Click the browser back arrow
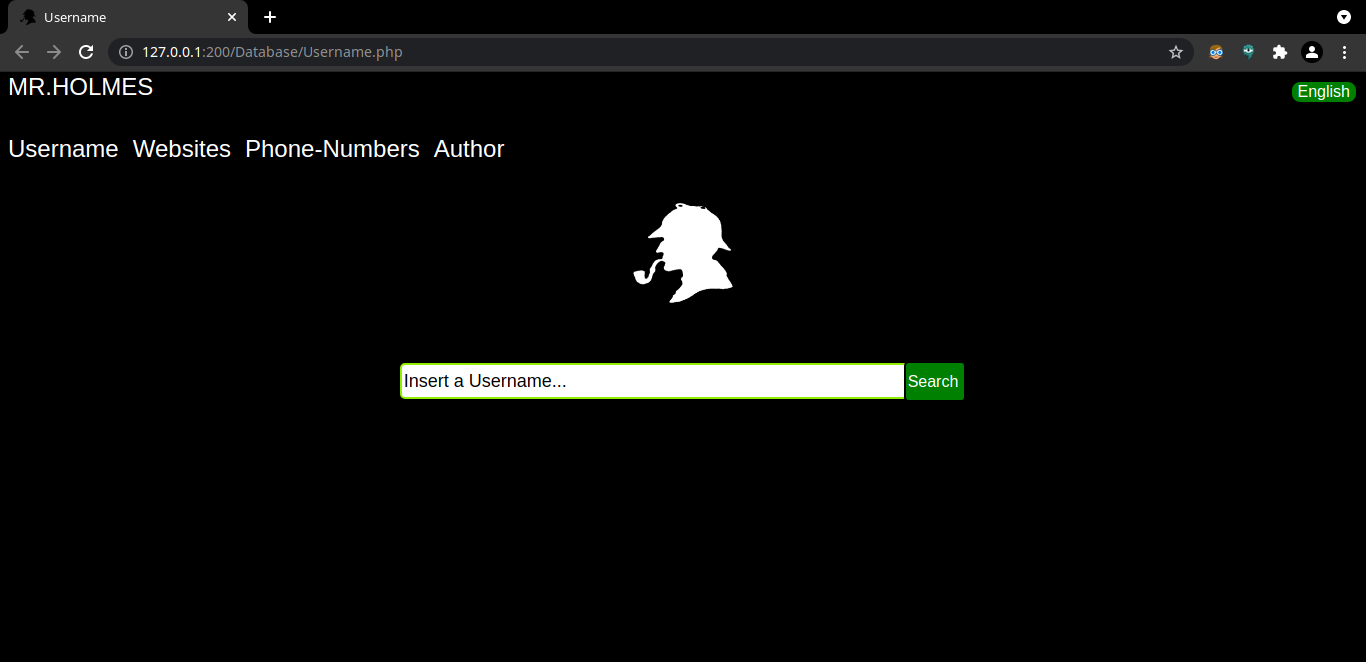The height and width of the screenshot is (662, 1366). [22, 52]
